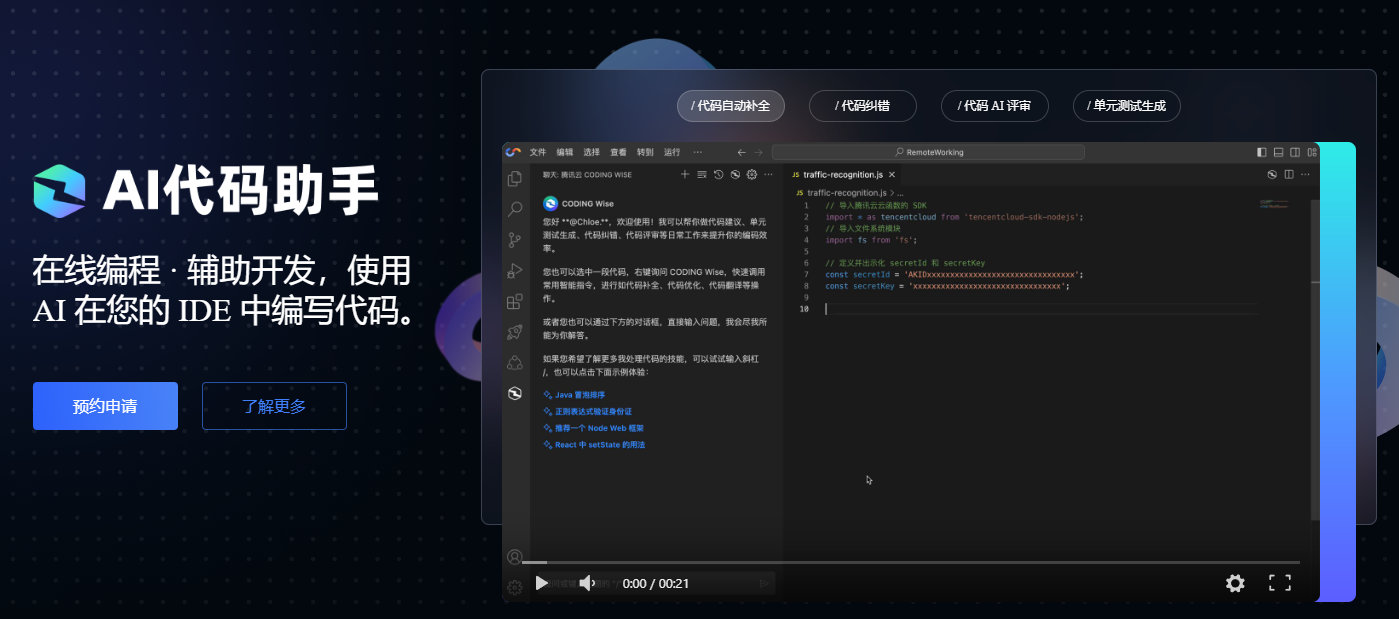Click the plus new chat icon
The width and height of the screenshot is (1399, 619).
click(685, 174)
